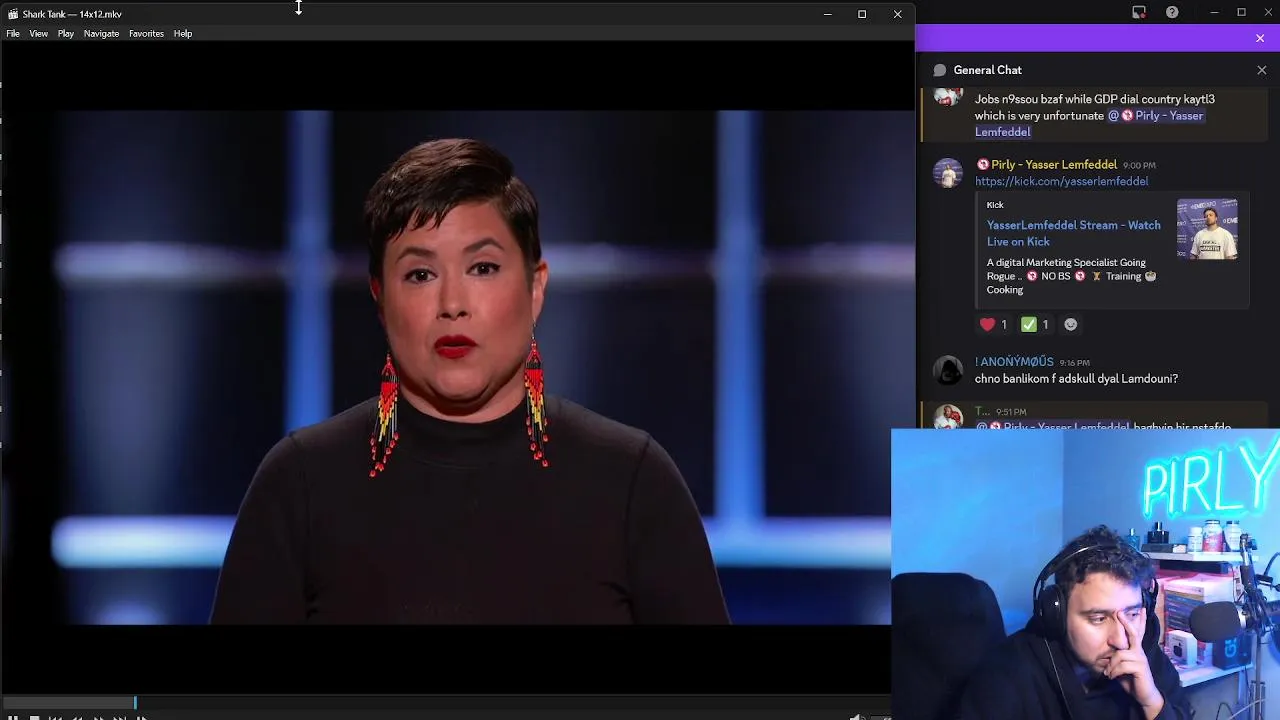The image size is (1280, 720).
Task: Add a new reaction with the smiley icon
Action: click(1071, 324)
